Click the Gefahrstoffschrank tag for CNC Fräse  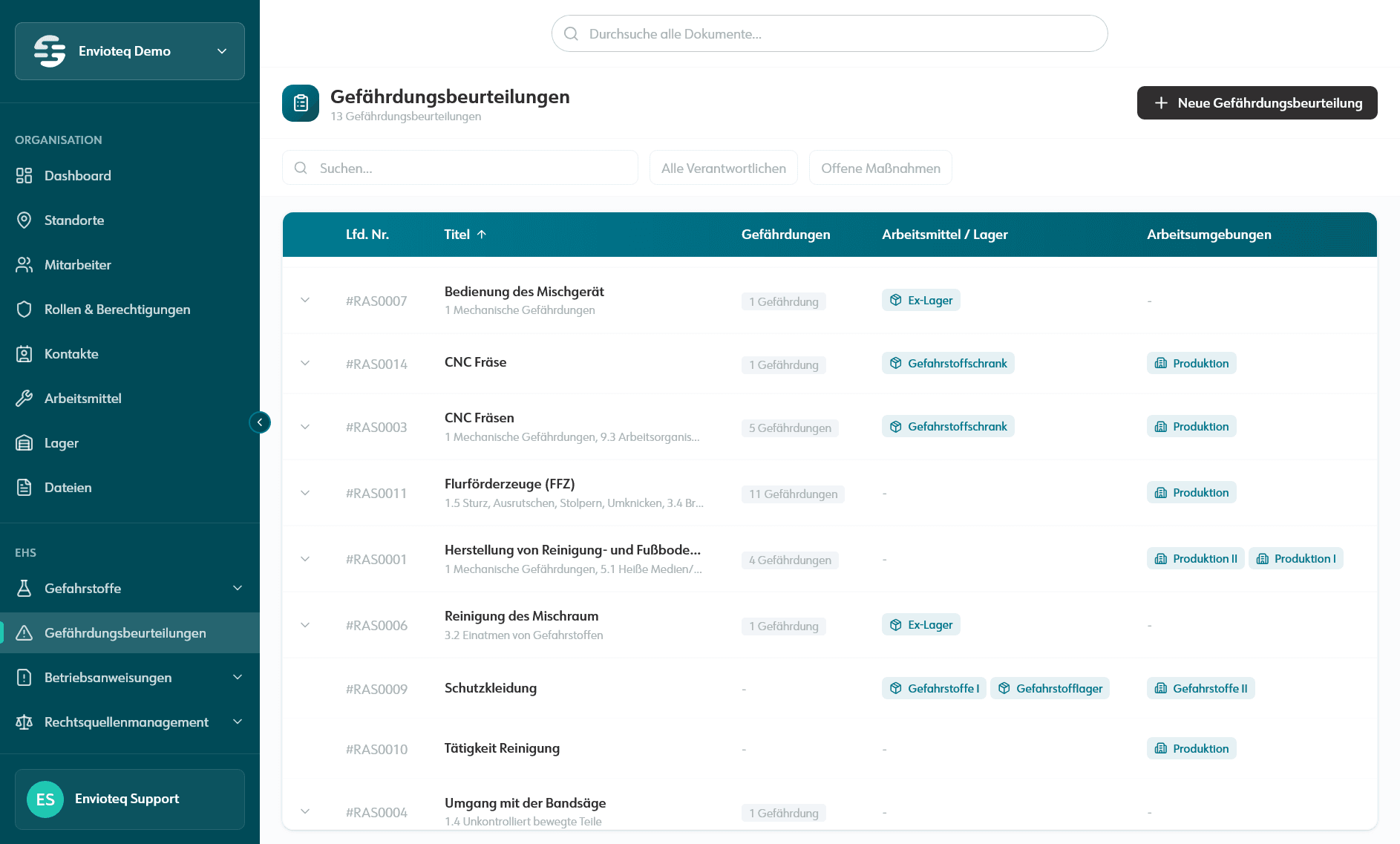click(948, 363)
